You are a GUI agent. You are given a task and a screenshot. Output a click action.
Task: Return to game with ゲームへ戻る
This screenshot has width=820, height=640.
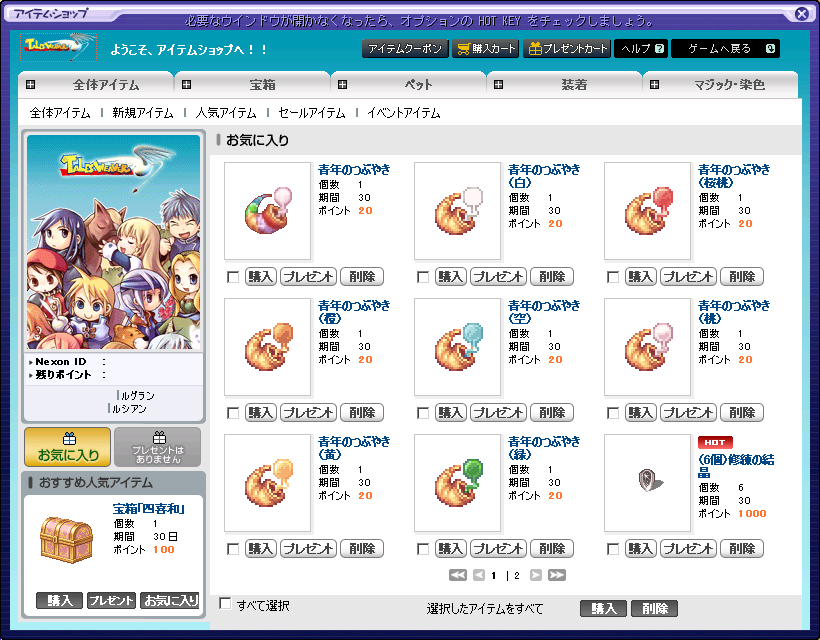725,49
